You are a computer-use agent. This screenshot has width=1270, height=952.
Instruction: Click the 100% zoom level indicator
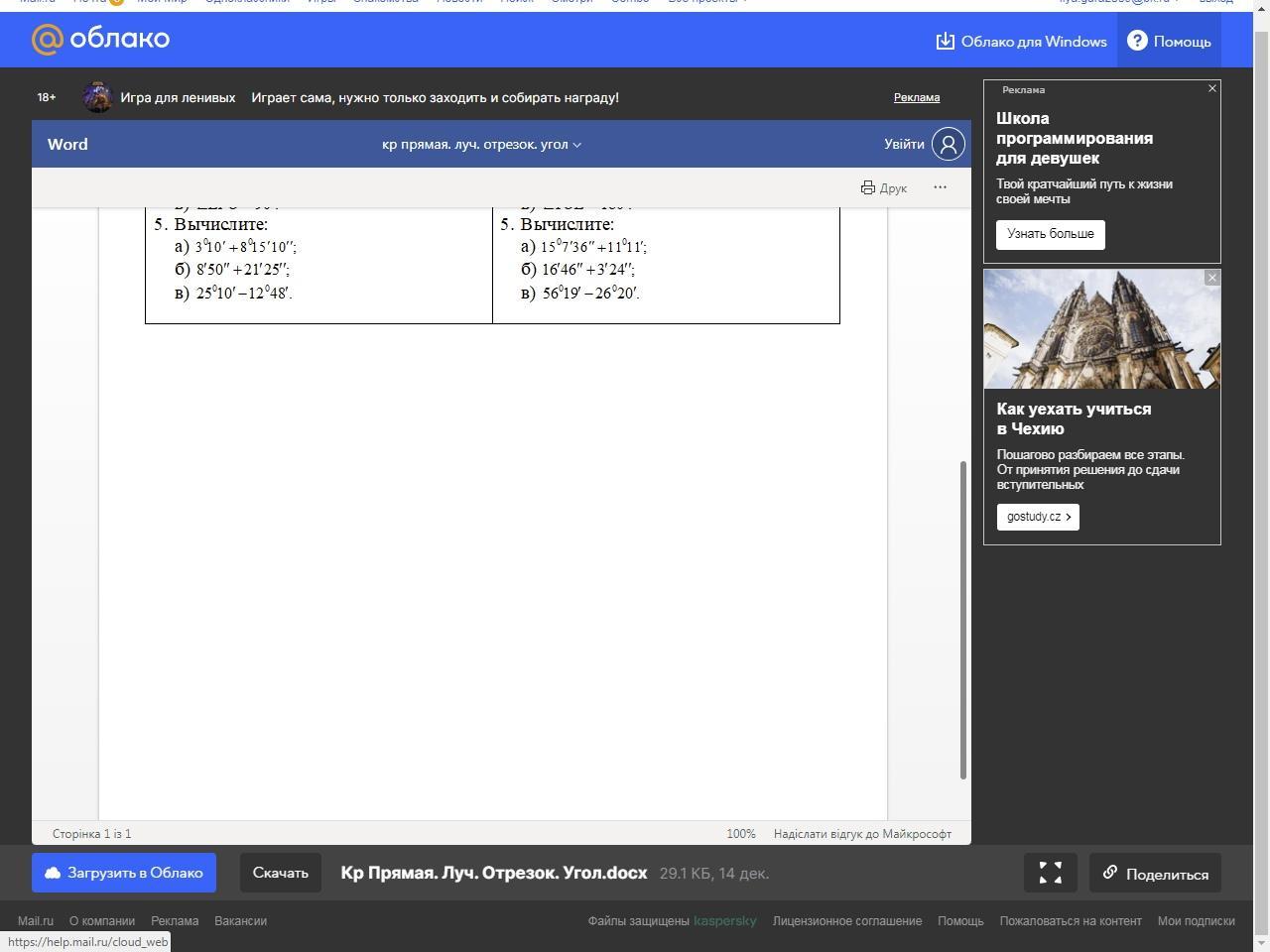click(x=740, y=834)
